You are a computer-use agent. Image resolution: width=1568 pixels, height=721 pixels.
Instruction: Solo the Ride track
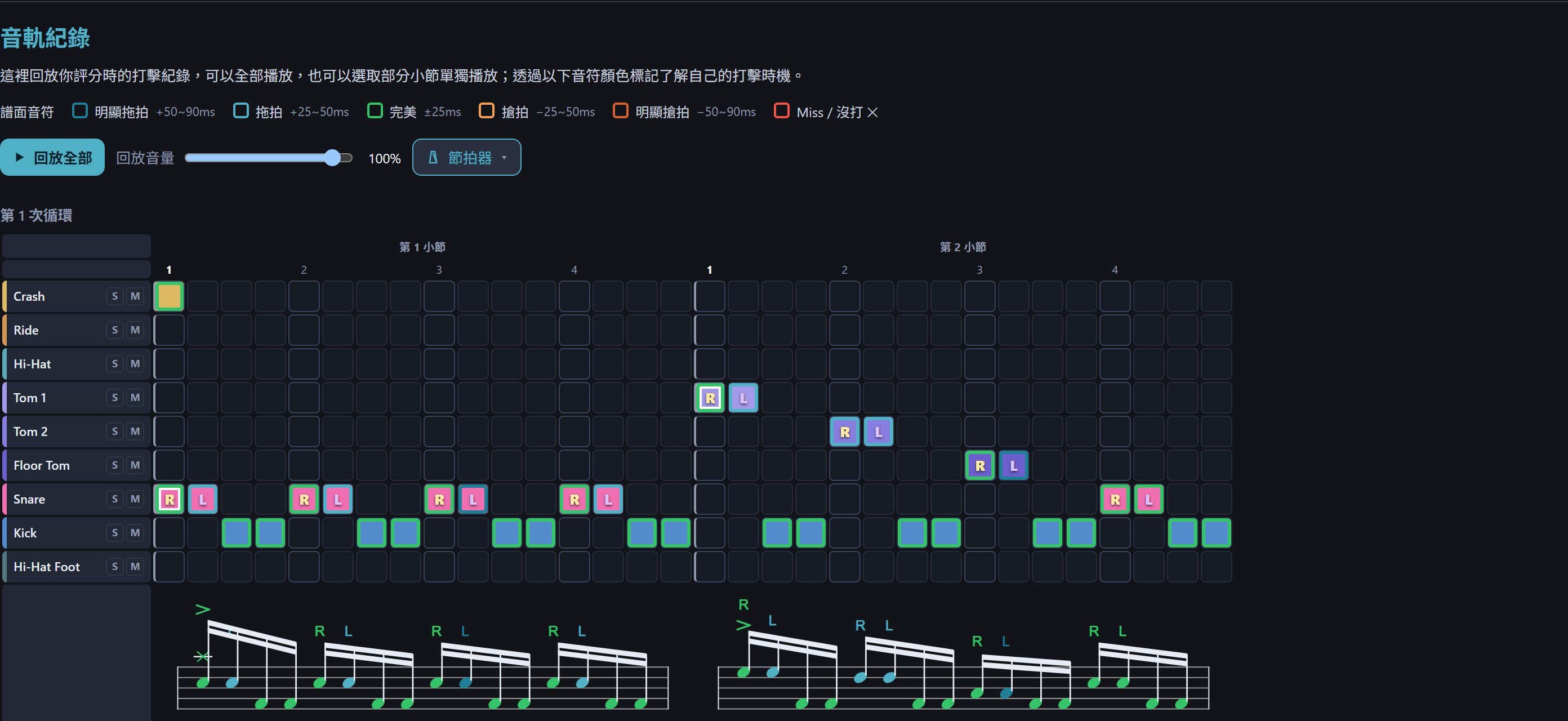pyautogui.click(x=114, y=330)
